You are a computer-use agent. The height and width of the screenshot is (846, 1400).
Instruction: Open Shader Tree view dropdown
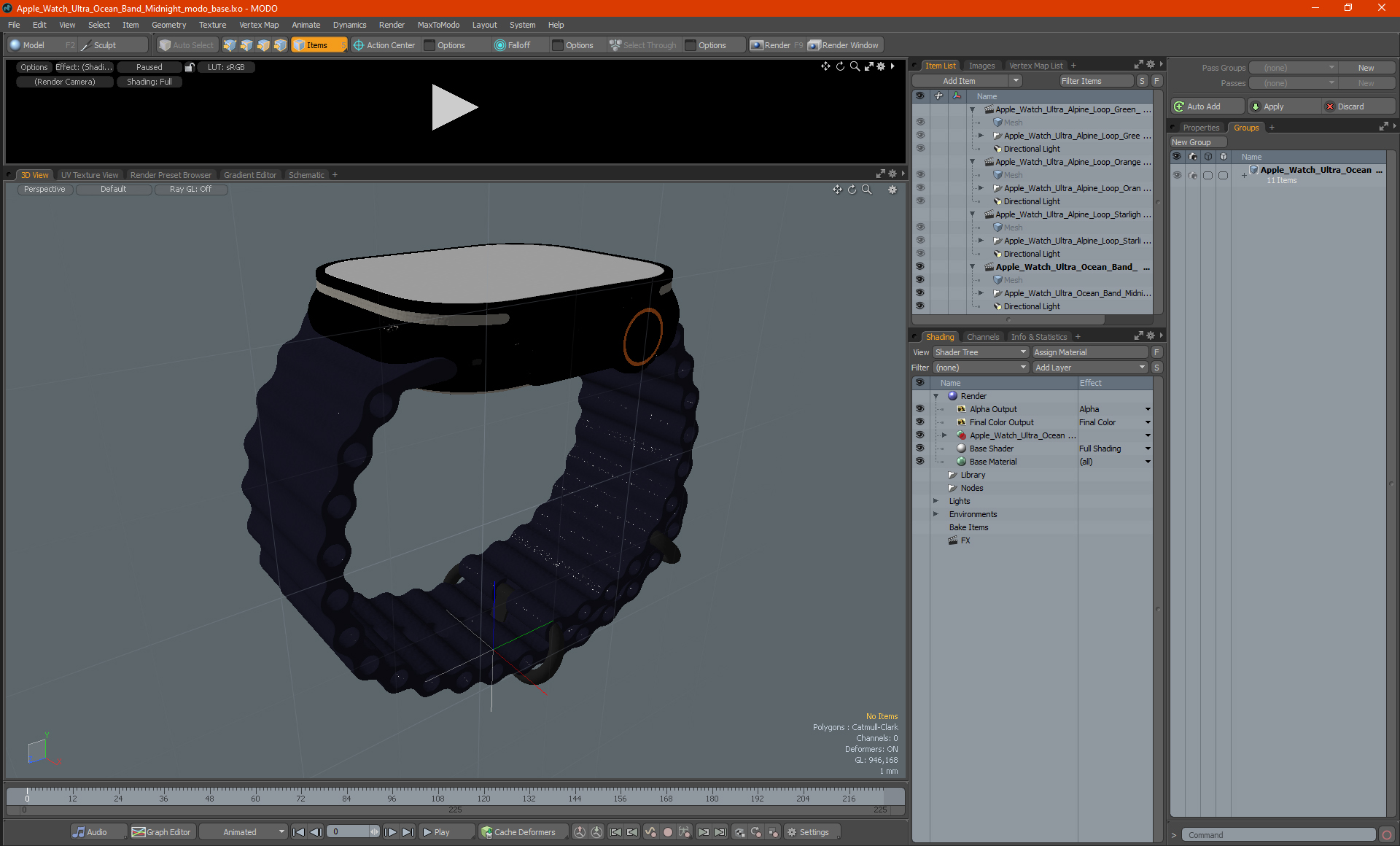(x=981, y=352)
